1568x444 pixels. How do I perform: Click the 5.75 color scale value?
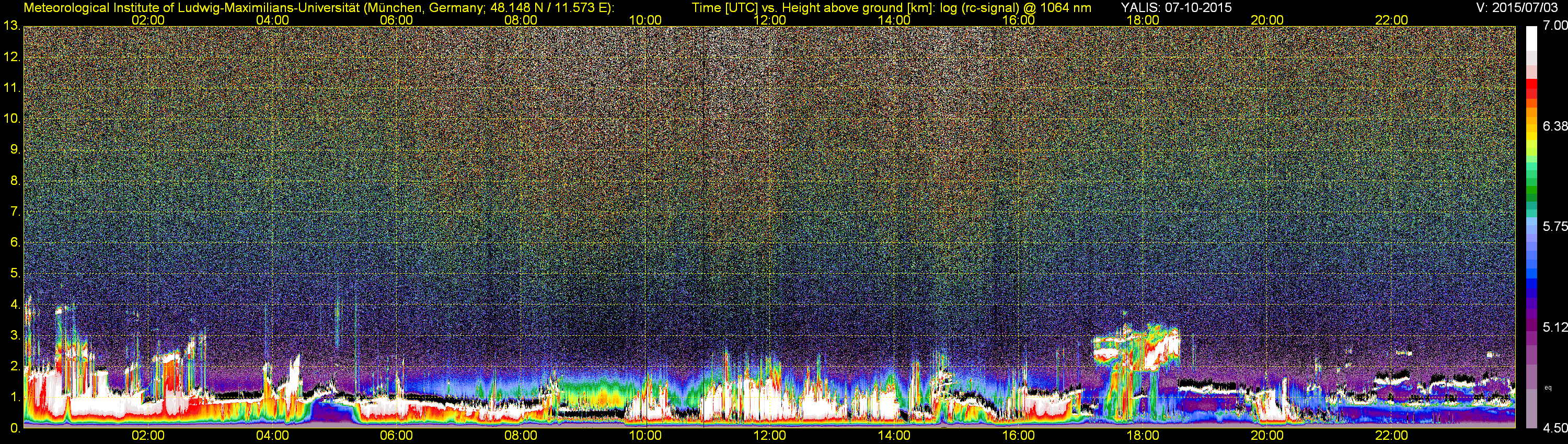(1554, 226)
